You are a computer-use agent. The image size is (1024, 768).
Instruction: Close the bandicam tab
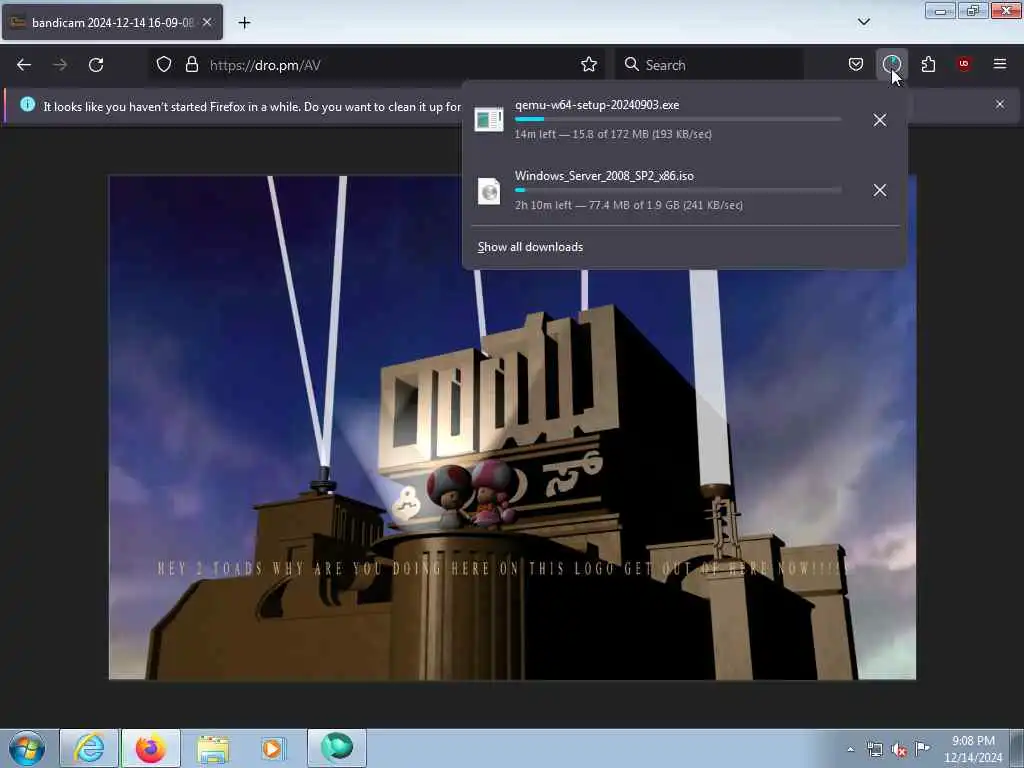207,22
